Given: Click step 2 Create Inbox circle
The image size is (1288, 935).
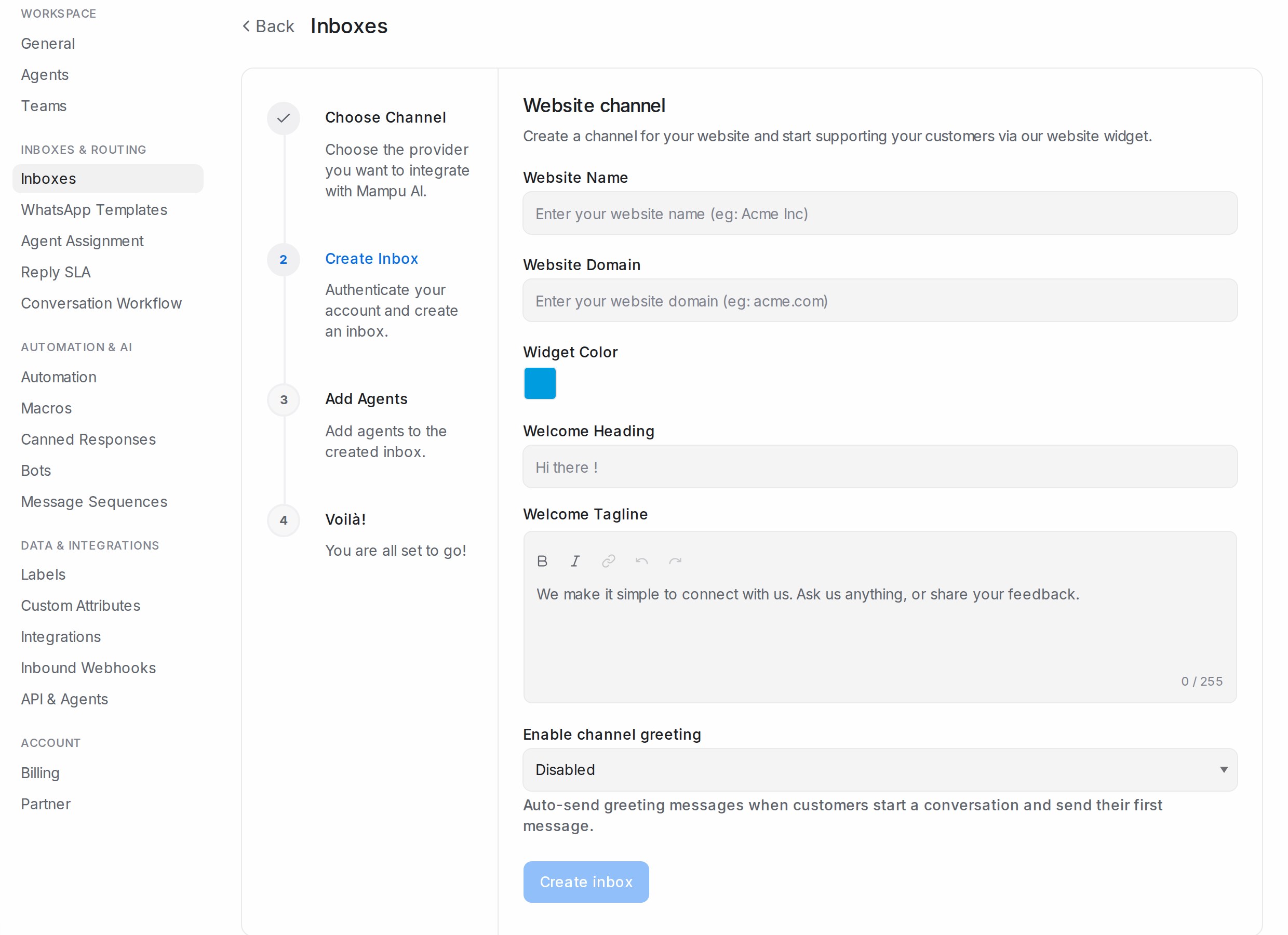Looking at the screenshot, I should click(x=284, y=260).
